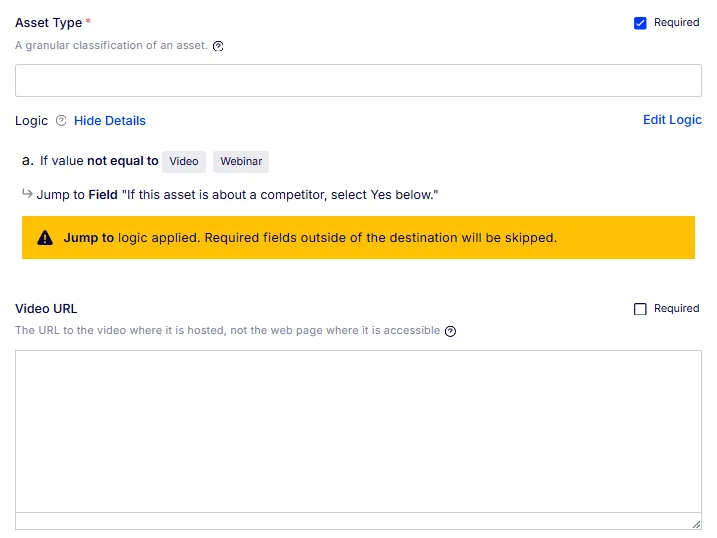The height and width of the screenshot is (538, 717).
Task: Click into the Asset Type input field
Action: click(358, 80)
